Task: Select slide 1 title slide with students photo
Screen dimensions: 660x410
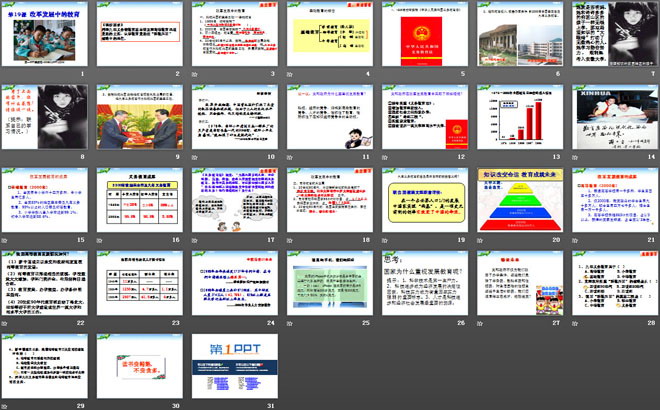Action: (42, 35)
